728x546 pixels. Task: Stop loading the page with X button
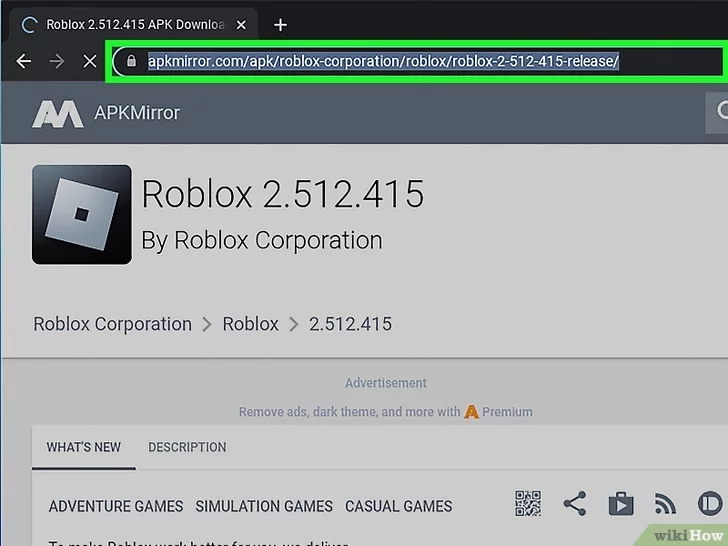point(90,61)
